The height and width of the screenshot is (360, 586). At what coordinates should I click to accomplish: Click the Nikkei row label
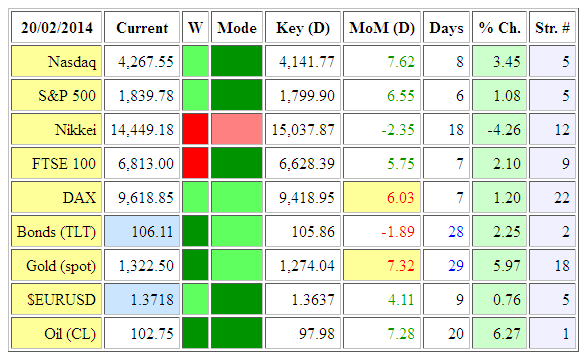[56, 129]
